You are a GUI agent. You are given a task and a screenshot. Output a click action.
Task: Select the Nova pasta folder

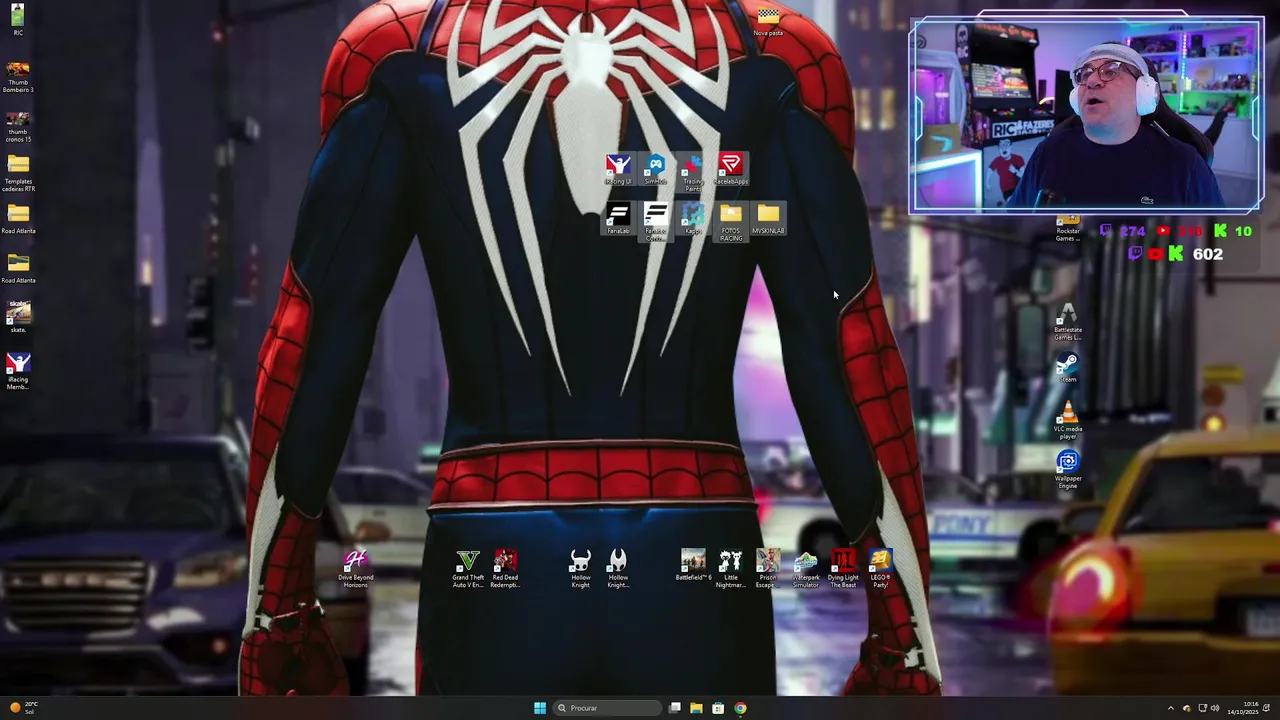click(x=768, y=21)
